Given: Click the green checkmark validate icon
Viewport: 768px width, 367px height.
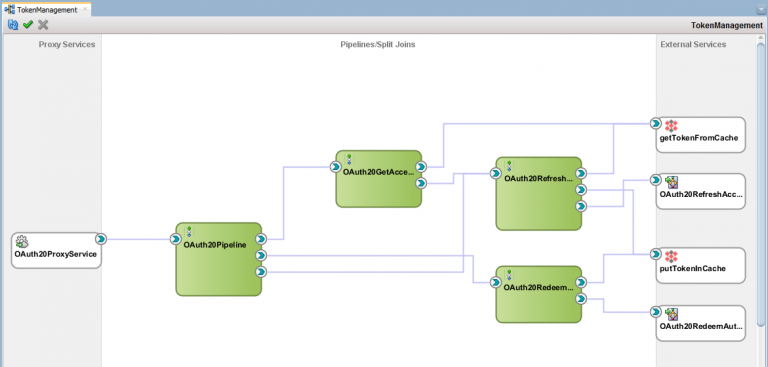Looking at the screenshot, I should [28, 24].
